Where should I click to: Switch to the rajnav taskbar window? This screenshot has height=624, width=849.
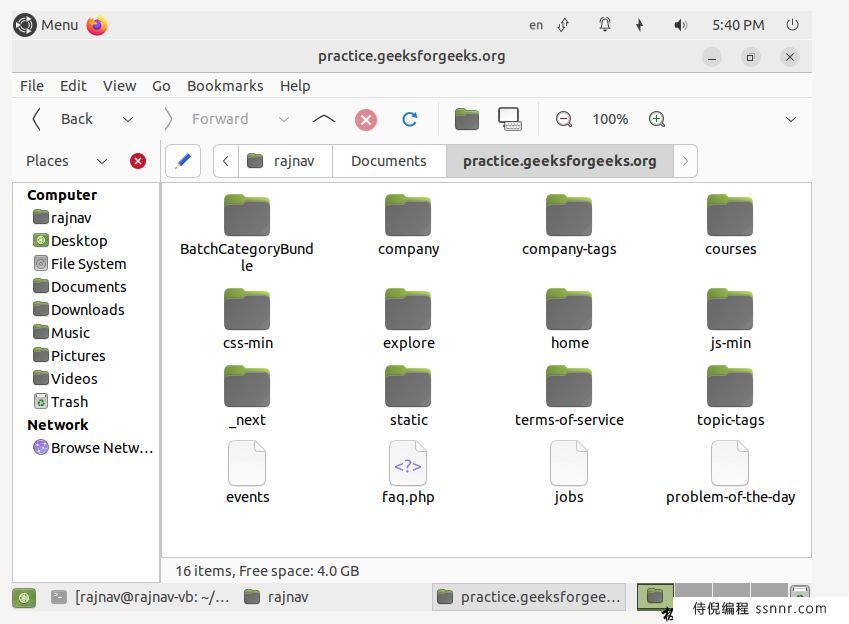click(x=276, y=597)
